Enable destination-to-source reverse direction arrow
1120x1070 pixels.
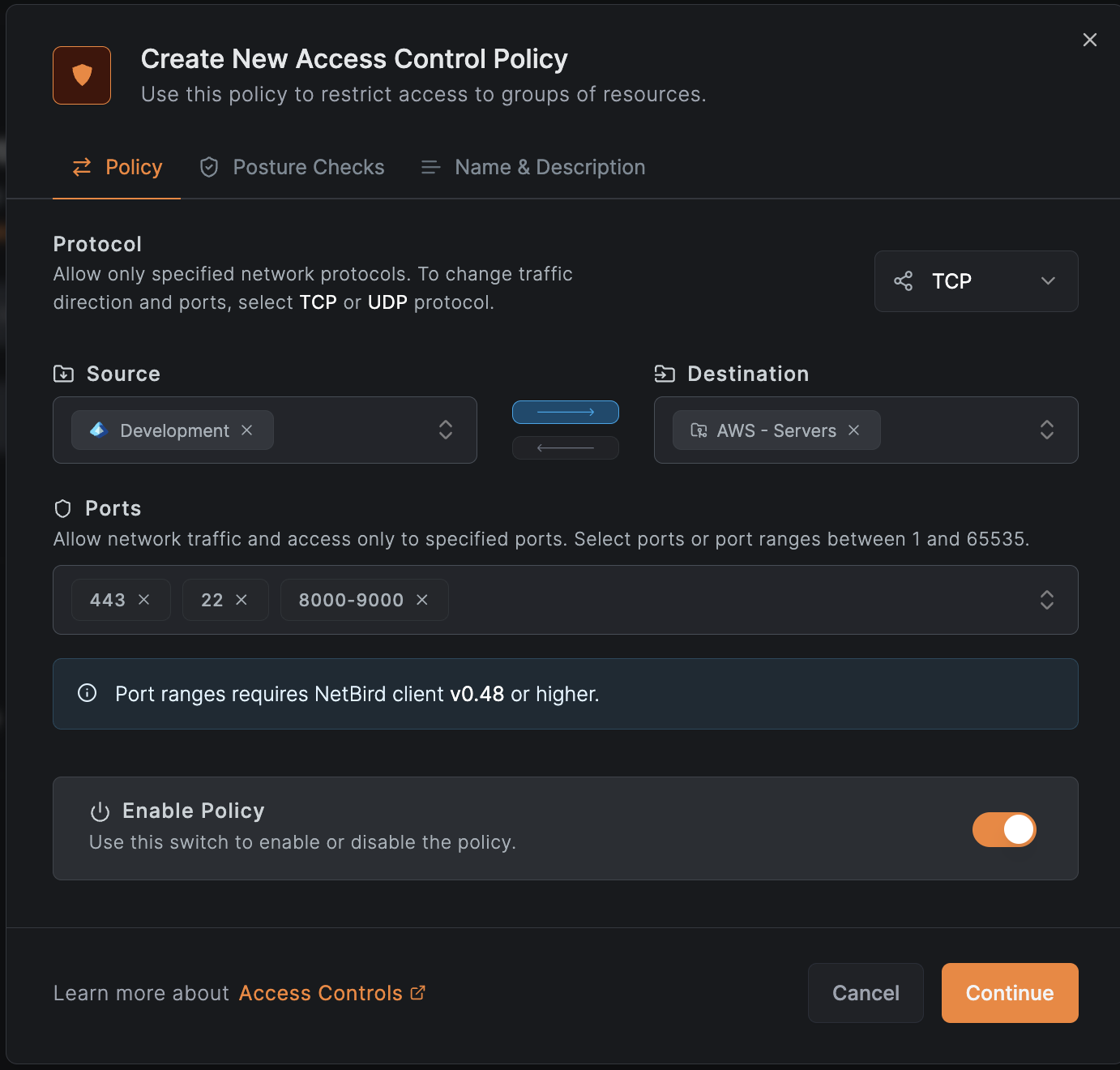point(566,447)
